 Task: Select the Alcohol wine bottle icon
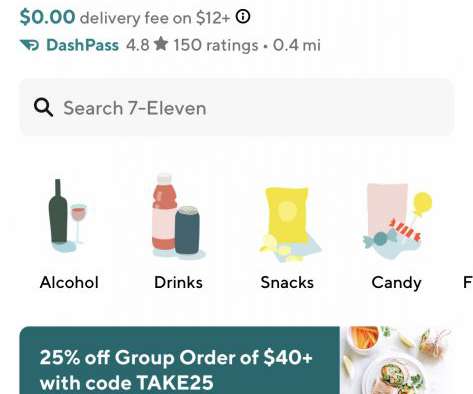tap(68, 216)
